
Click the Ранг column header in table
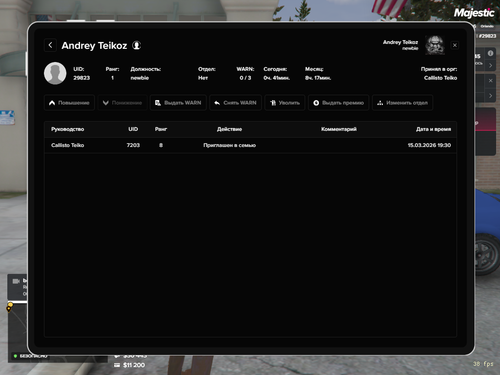point(161,129)
